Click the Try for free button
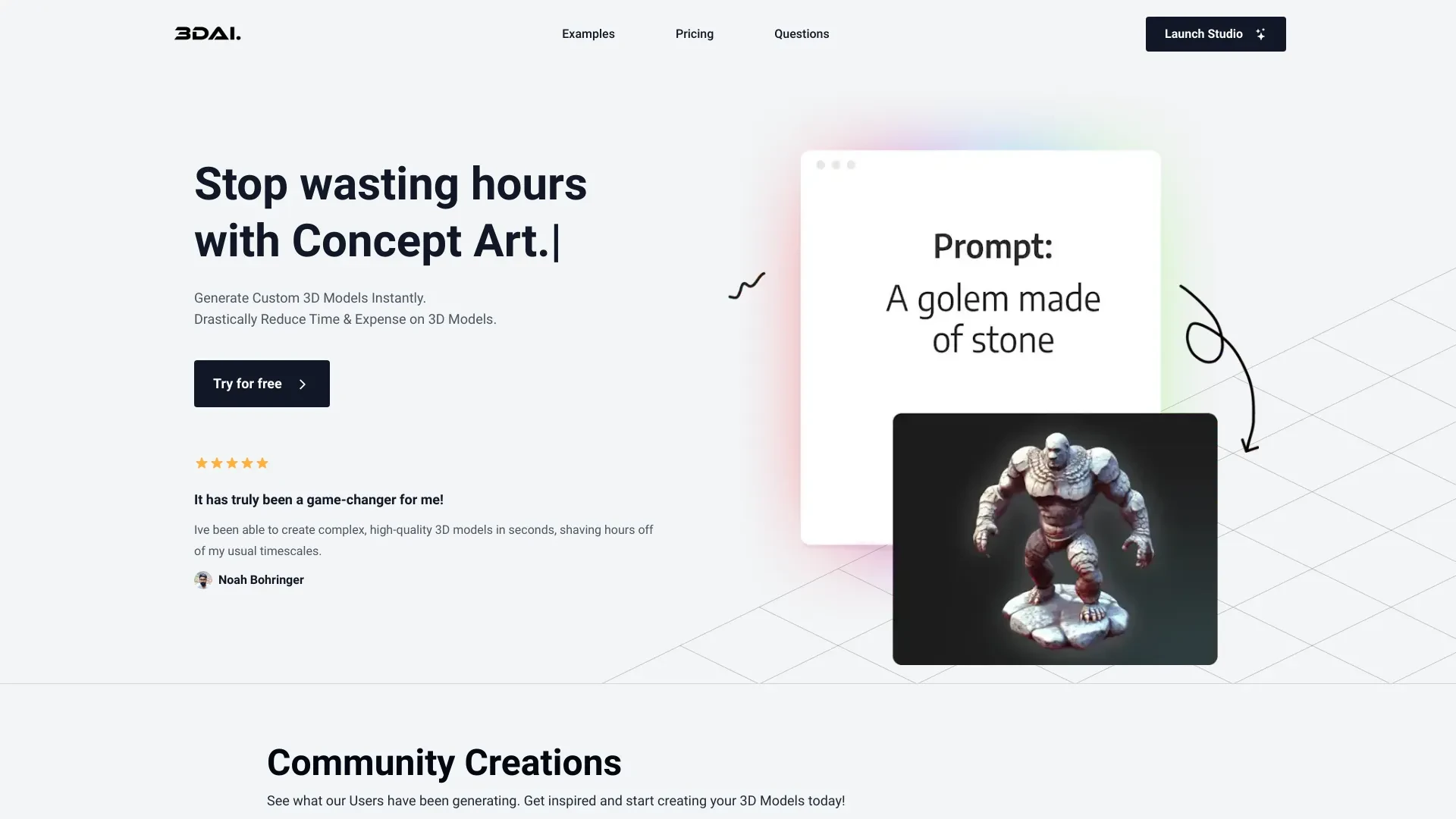The width and height of the screenshot is (1456, 819). click(x=261, y=383)
